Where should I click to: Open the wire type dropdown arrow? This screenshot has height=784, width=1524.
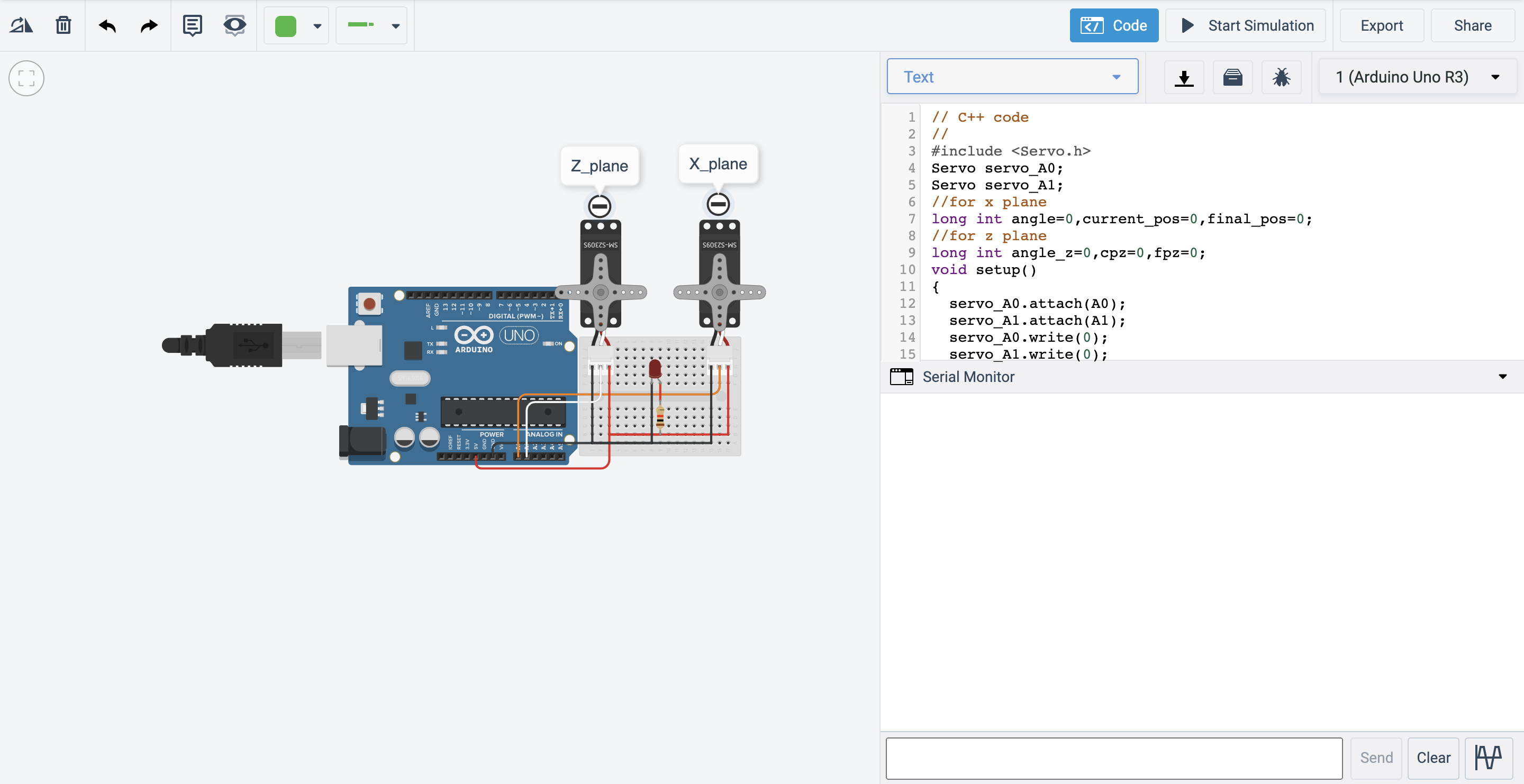coord(395,26)
